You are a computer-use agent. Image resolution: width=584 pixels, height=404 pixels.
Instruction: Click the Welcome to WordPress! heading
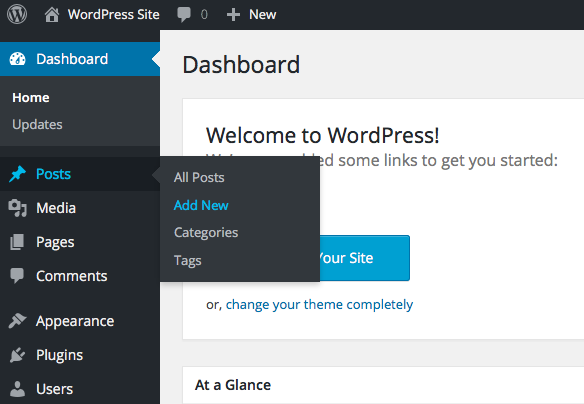pyautogui.click(x=323, y=135)
